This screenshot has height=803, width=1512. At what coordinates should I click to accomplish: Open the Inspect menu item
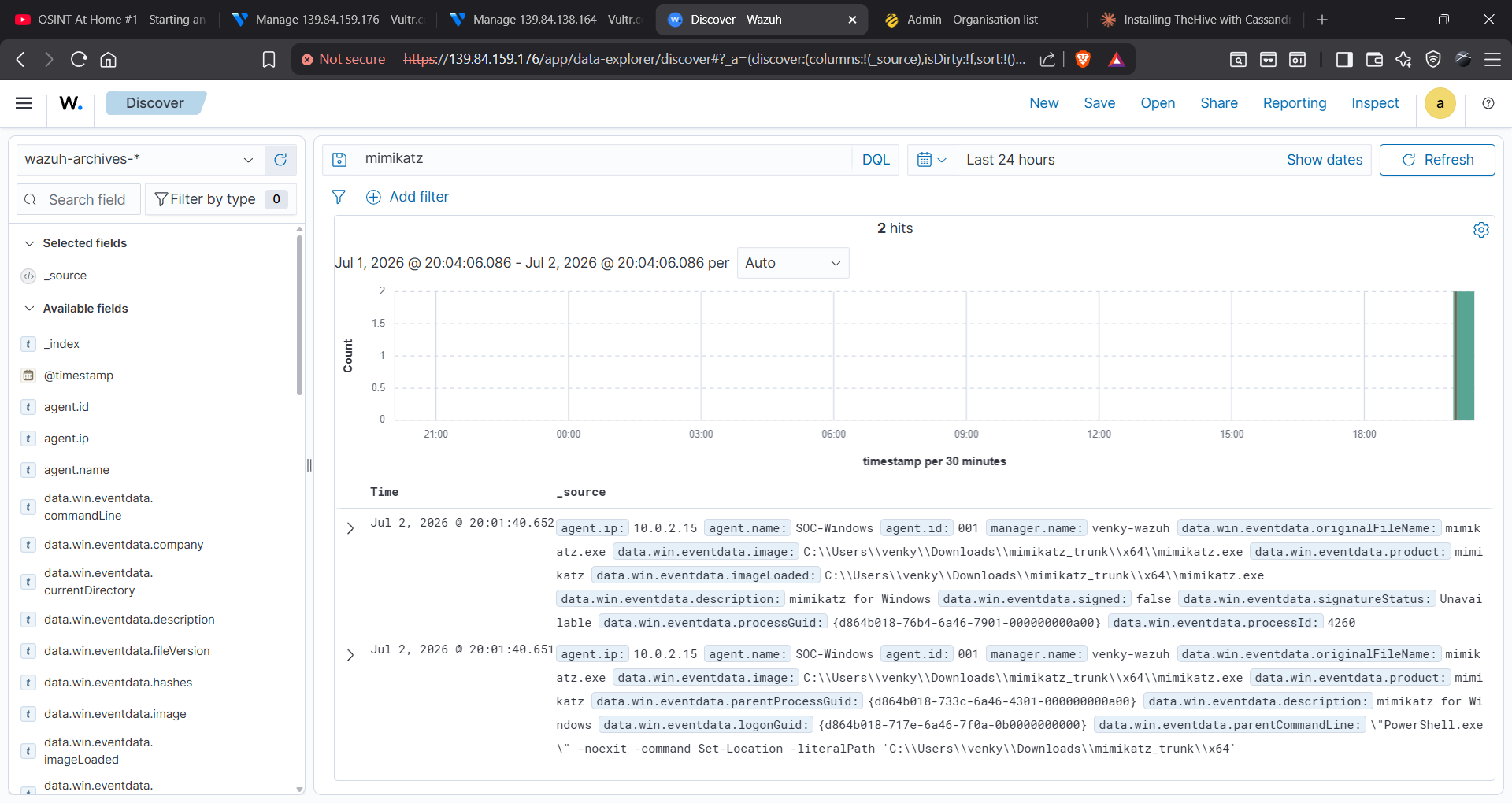pos(1375,103)
